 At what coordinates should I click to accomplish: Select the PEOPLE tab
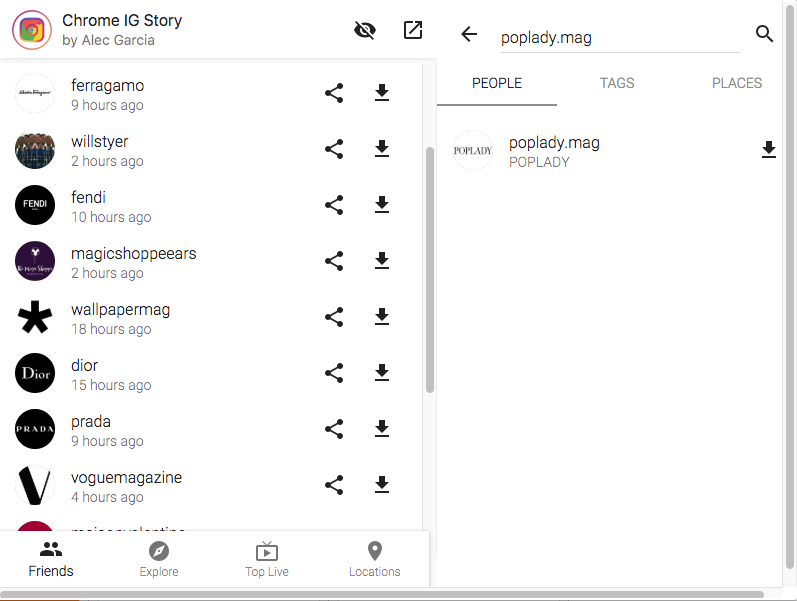(497, 83)
